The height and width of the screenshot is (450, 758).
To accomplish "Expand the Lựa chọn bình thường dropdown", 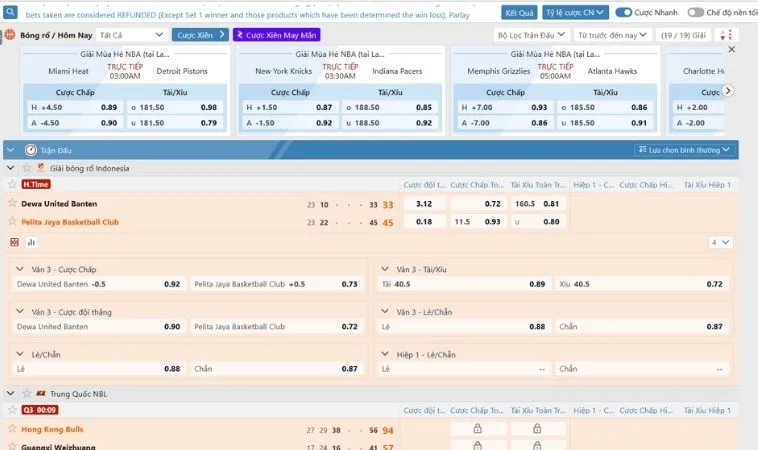I will 686,150.
